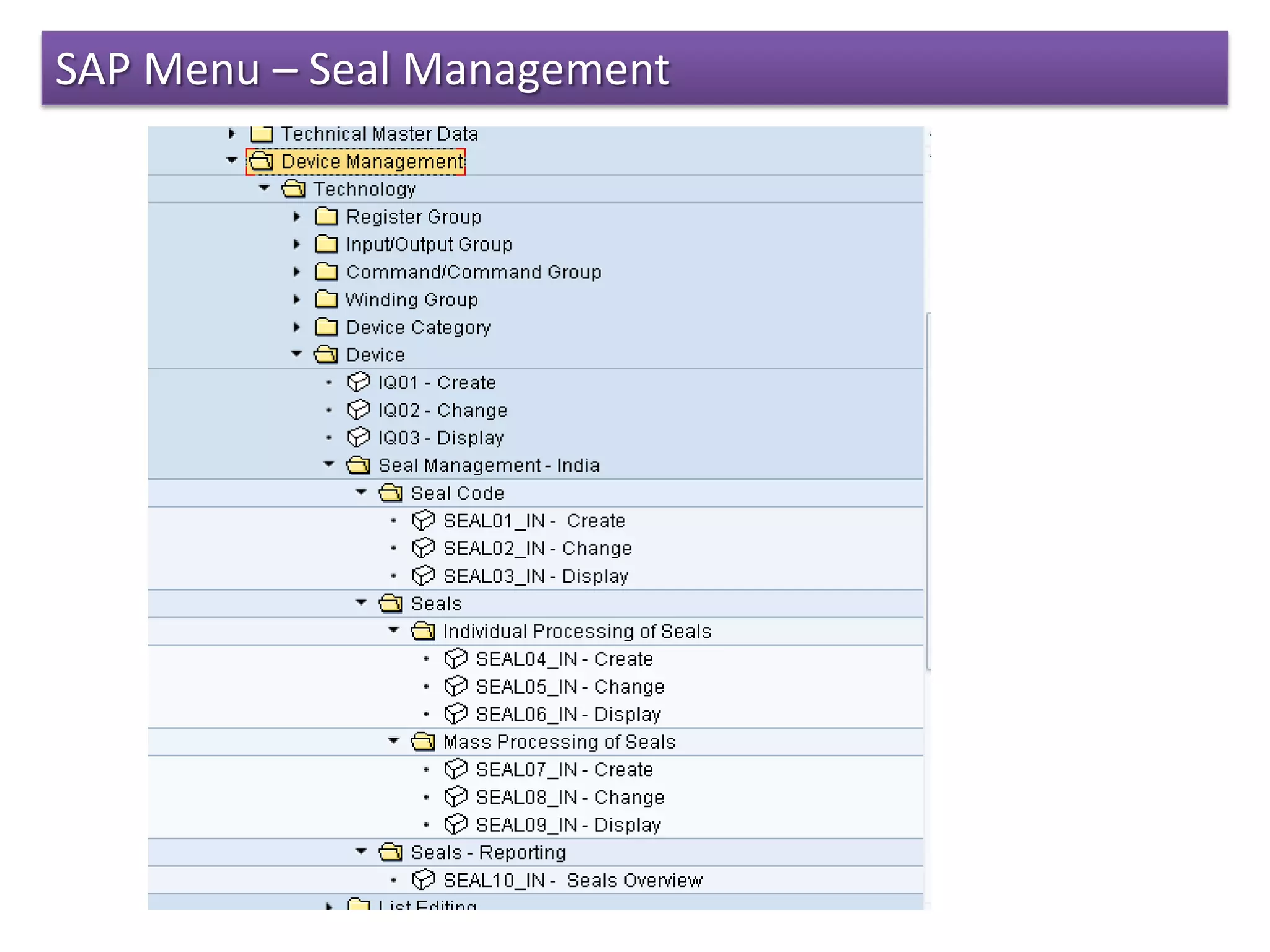This screenshot has width=1270, height=952.
Task: Select the Device Management tree entry
Action: click(355, 162)
